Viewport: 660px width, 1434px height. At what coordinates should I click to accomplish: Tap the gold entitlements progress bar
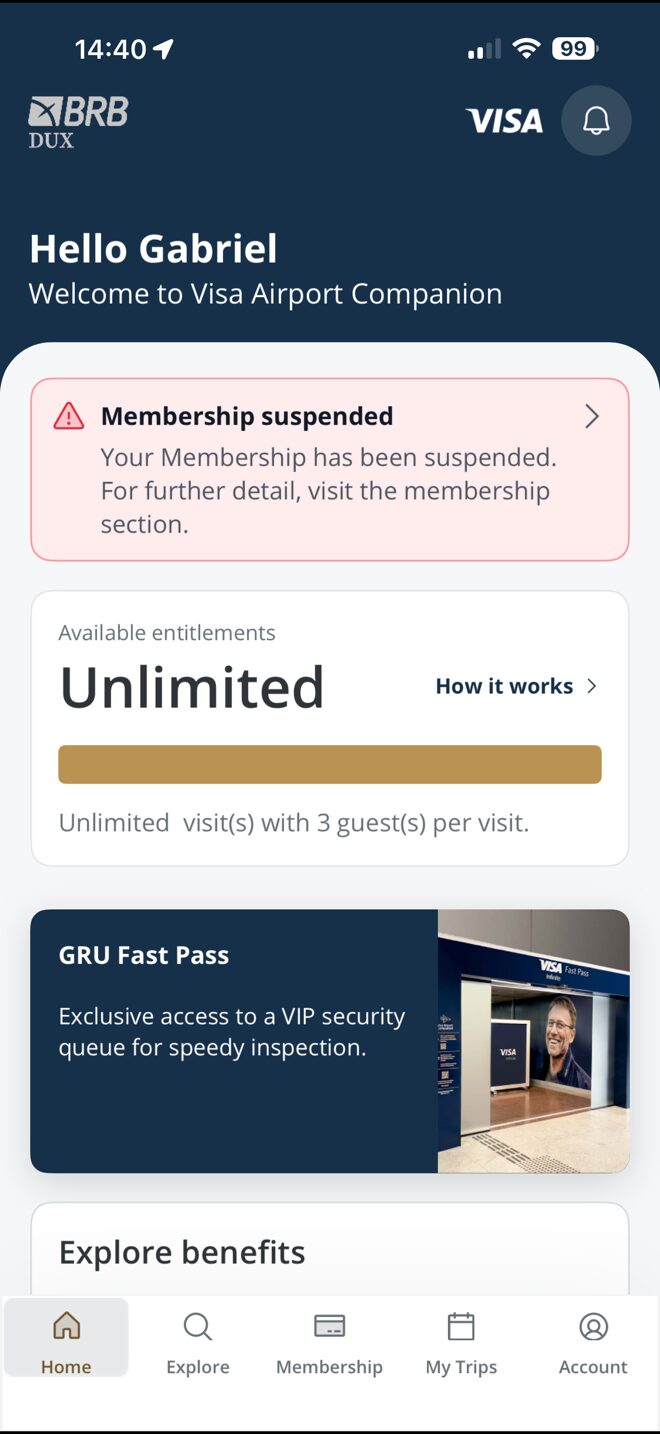[330, 764]
